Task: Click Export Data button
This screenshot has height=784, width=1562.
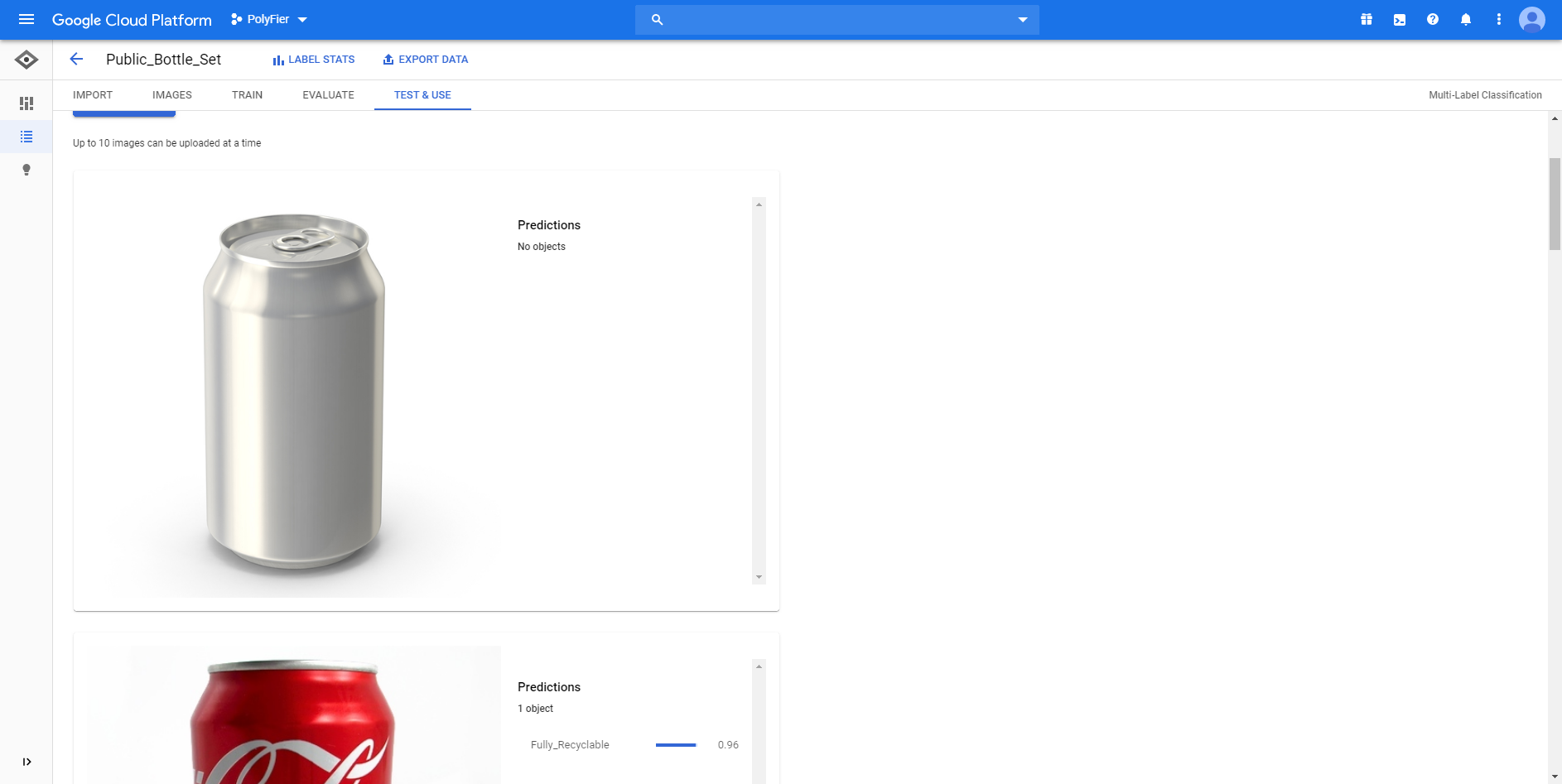Action: [x=426, y=60]
